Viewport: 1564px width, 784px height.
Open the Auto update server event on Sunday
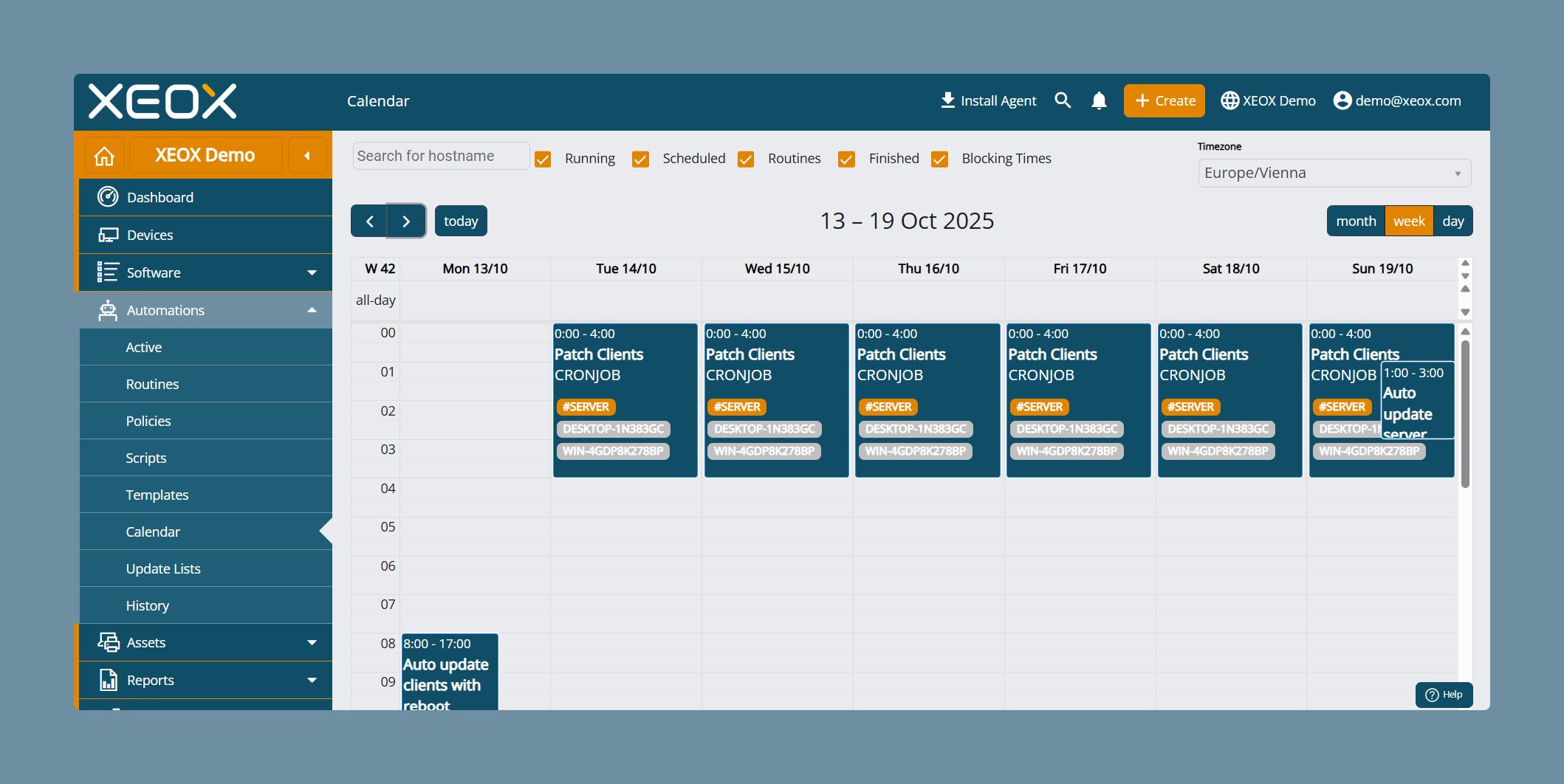pyautogui.click(x=1417, y=401)
